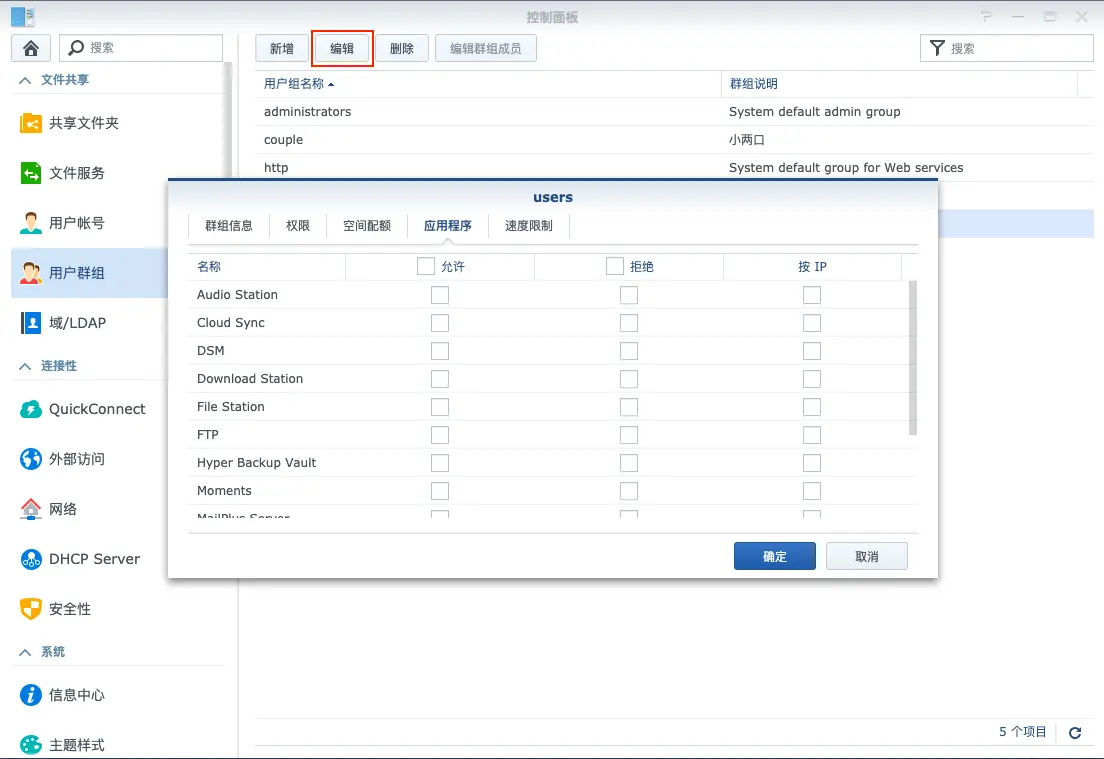1104x759 pixels.
Task: Click 编辑群组成员 button
Action: [x=486, y=49]
